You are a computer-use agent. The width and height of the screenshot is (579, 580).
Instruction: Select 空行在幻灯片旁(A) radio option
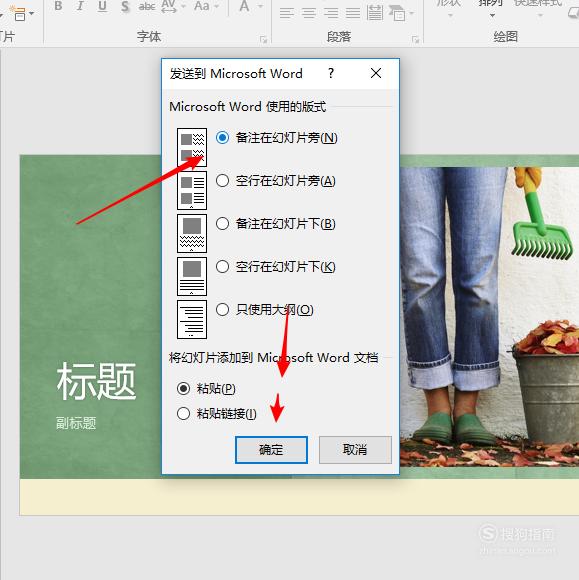[276, 181]
